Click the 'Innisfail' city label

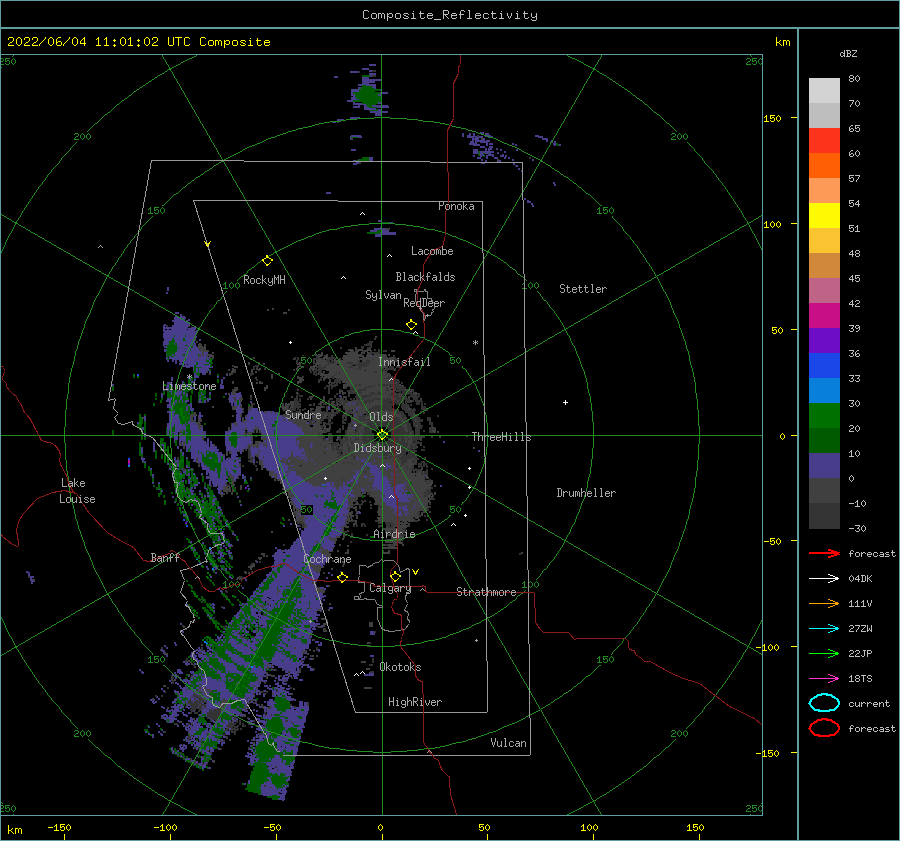coord(404,362)
